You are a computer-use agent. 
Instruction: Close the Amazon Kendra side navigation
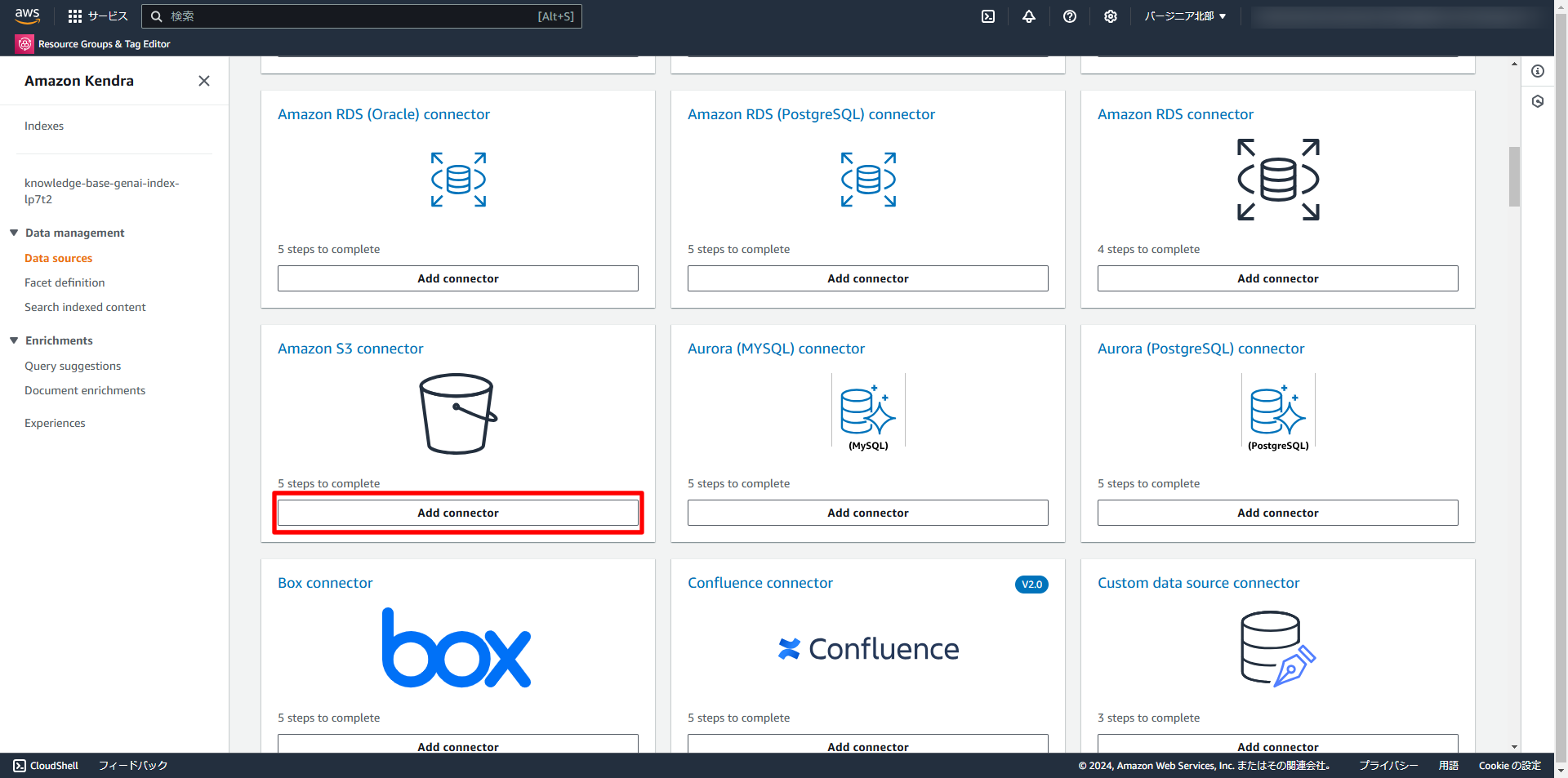(x=204, y=81)
